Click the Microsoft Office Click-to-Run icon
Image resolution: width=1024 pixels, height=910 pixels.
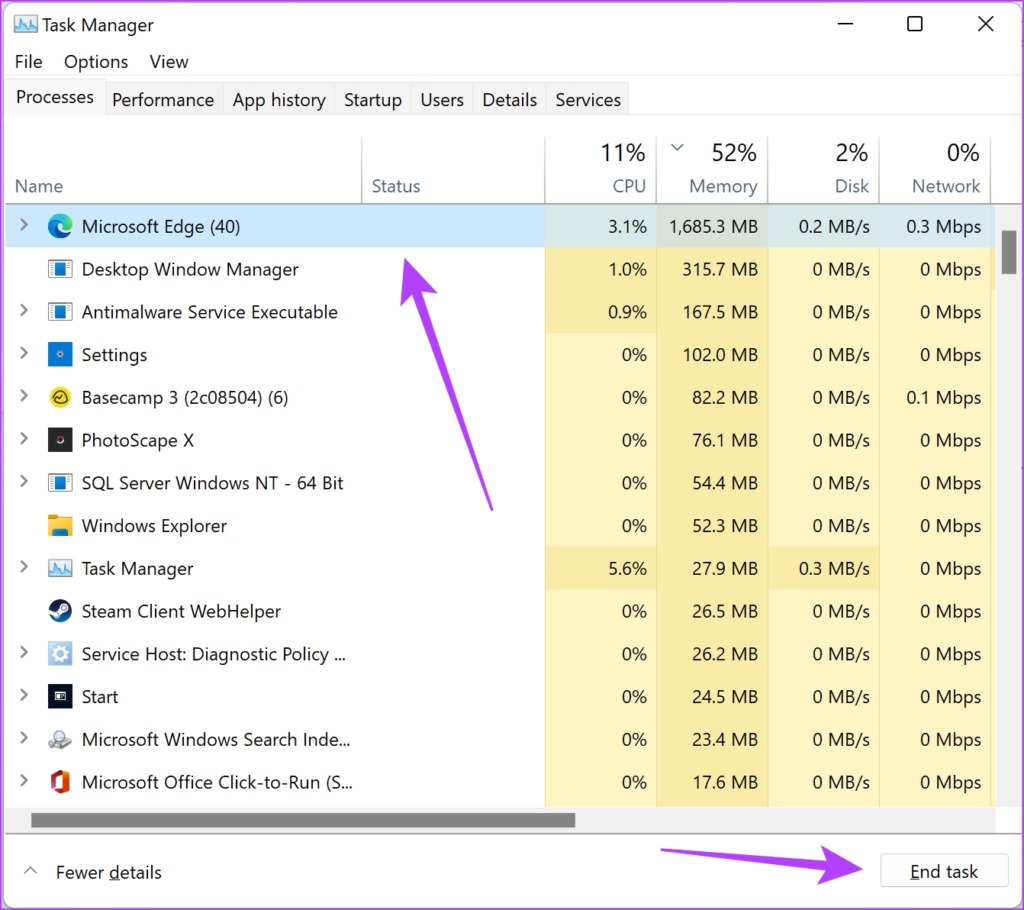click(60, 782)
